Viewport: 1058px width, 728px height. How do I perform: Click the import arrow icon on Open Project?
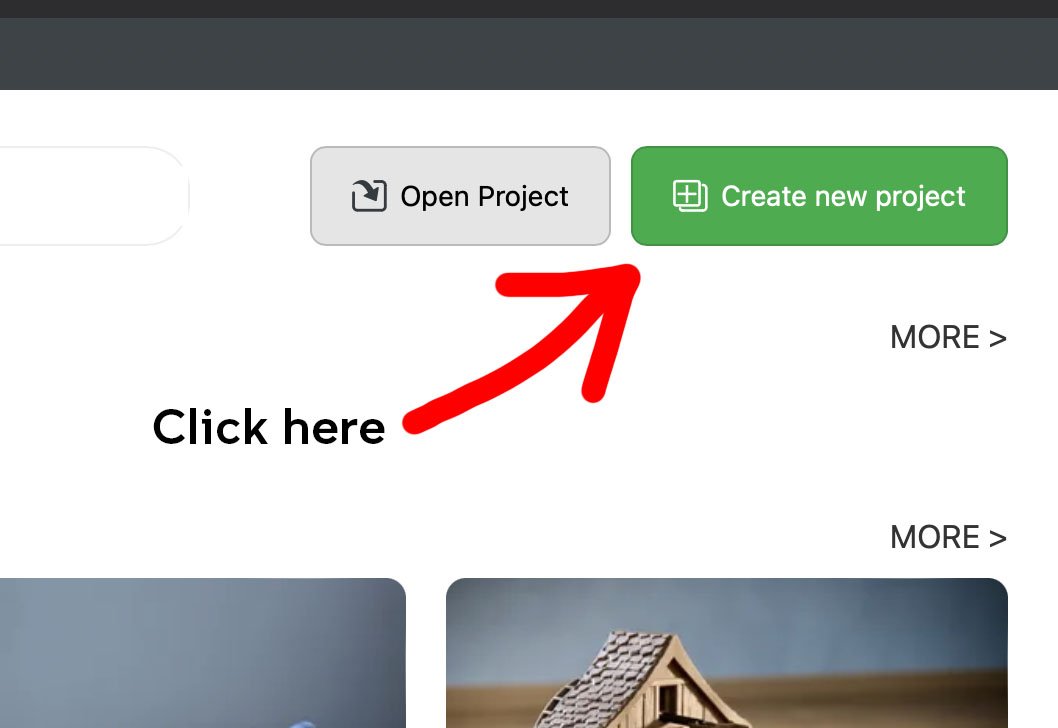click(369, 196)
